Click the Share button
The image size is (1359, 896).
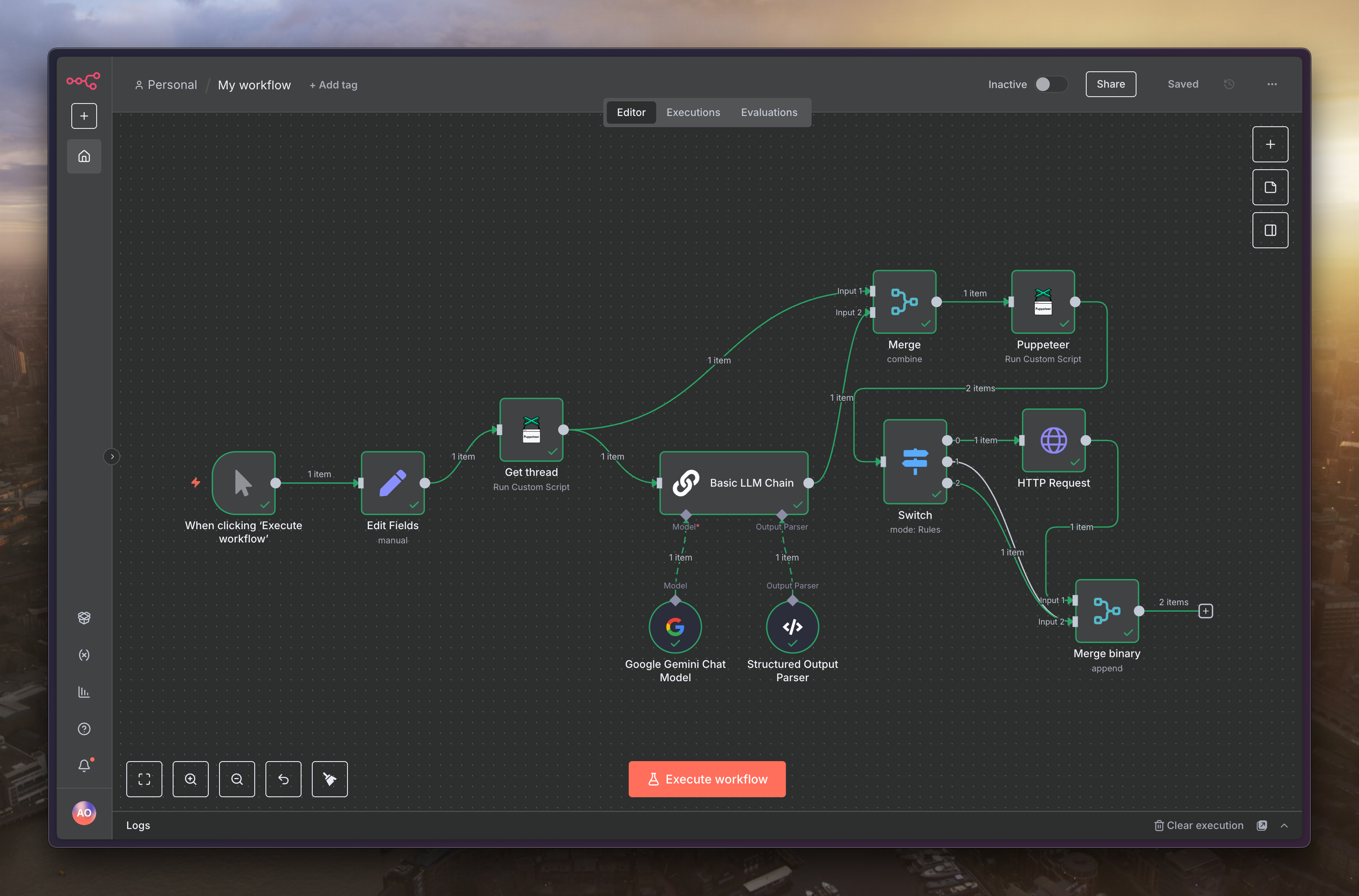tap(1110, 85)
